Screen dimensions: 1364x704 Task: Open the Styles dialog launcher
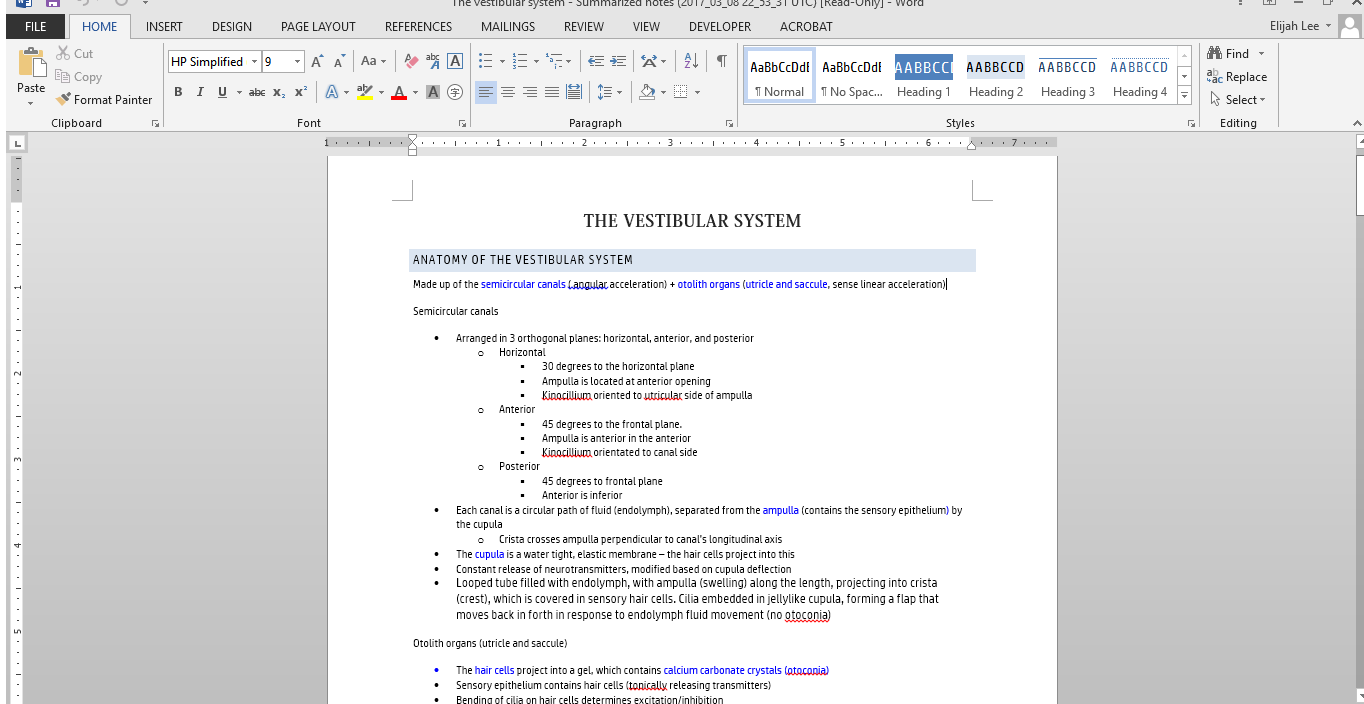[1191, 123]
